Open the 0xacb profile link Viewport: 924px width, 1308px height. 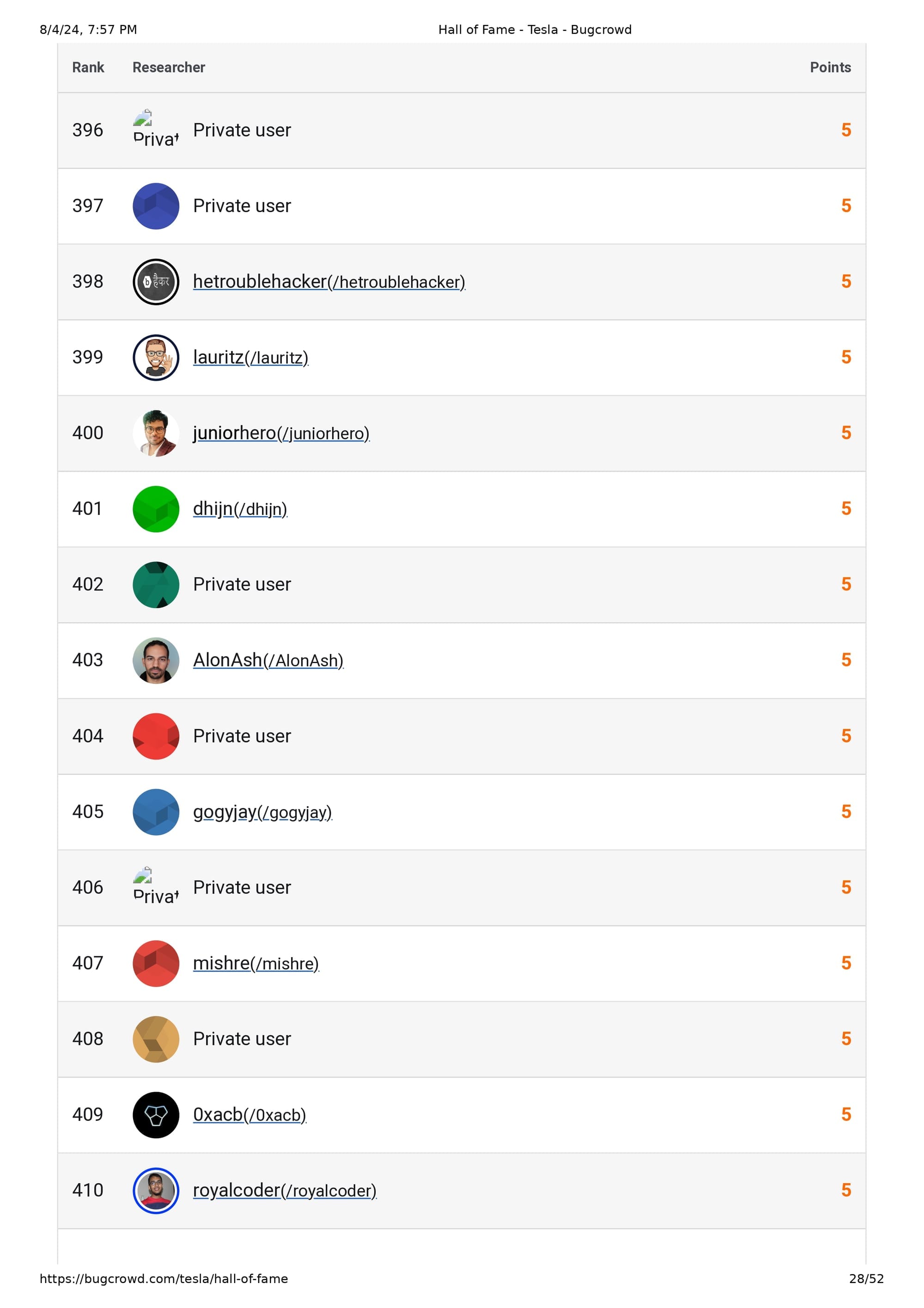249,1115
